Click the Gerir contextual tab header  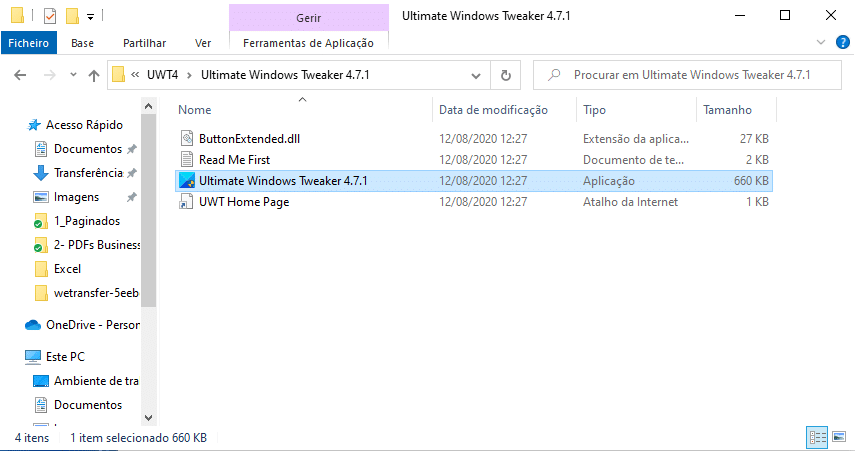tap(309, 17)
